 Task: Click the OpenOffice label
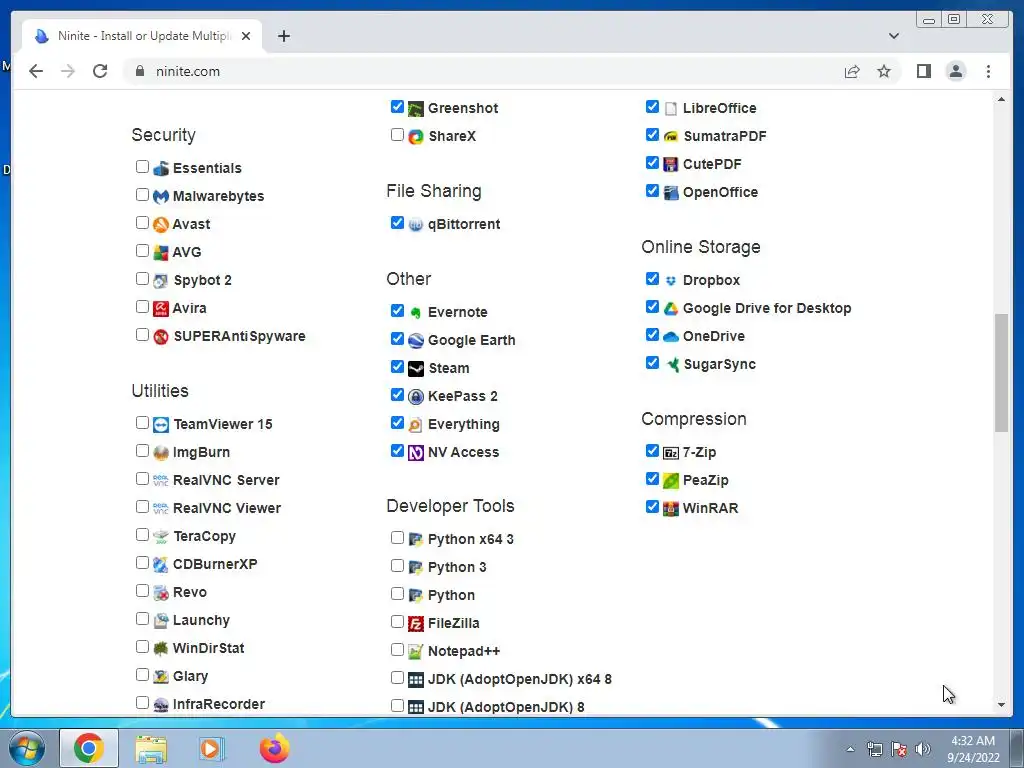point(720,192)
